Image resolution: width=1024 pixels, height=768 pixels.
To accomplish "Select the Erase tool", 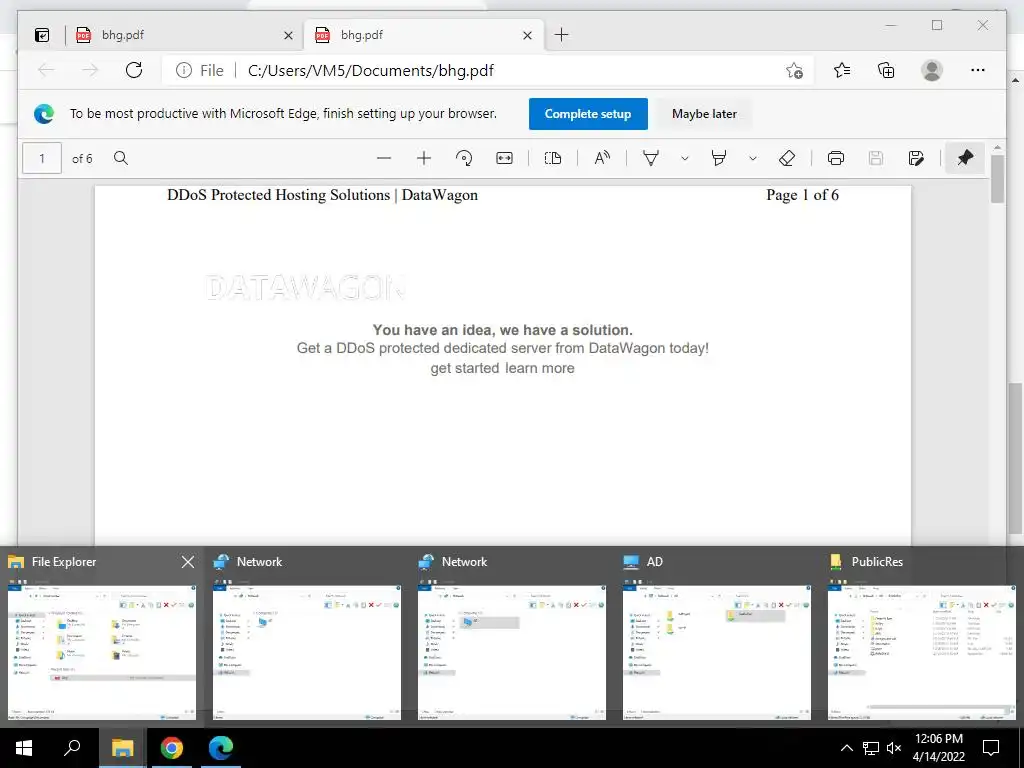I will pyautogui.click(x=787, y=158).
